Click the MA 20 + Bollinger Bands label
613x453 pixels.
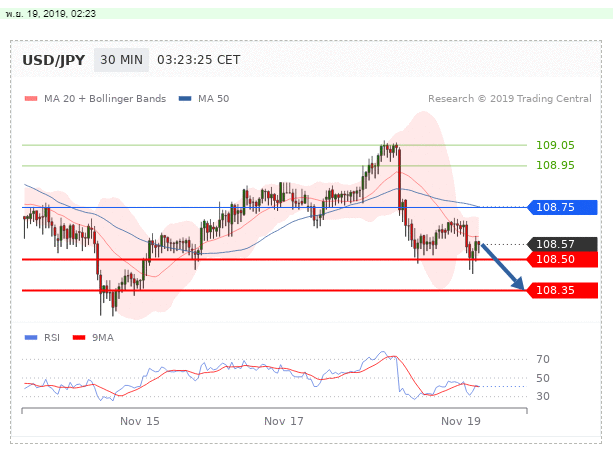point(105,98)
